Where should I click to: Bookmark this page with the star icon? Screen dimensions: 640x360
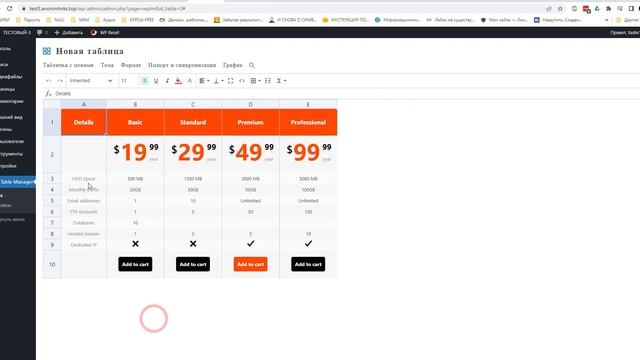point(560,9)
